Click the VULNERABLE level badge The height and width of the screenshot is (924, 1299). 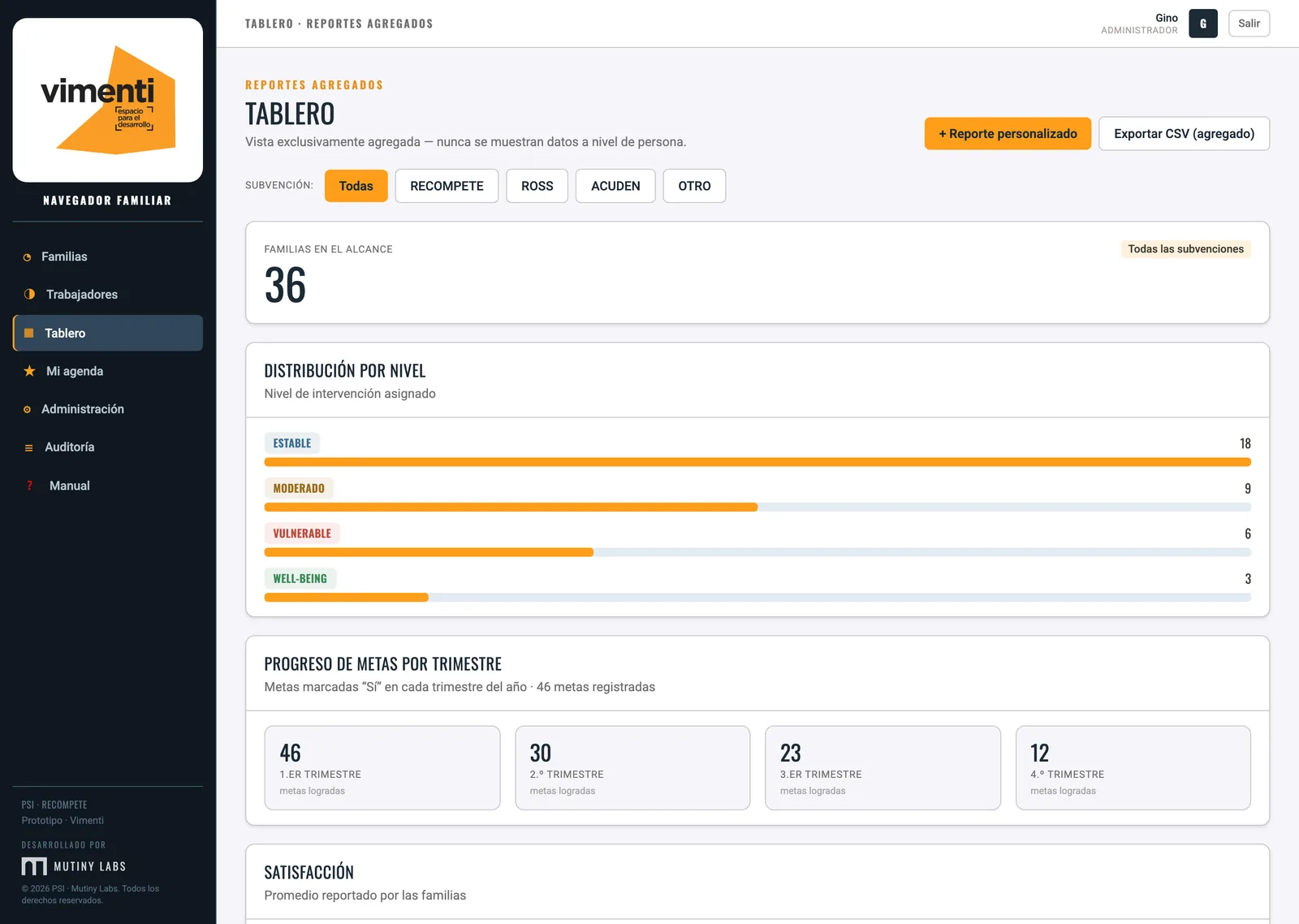tap(302, 533)
